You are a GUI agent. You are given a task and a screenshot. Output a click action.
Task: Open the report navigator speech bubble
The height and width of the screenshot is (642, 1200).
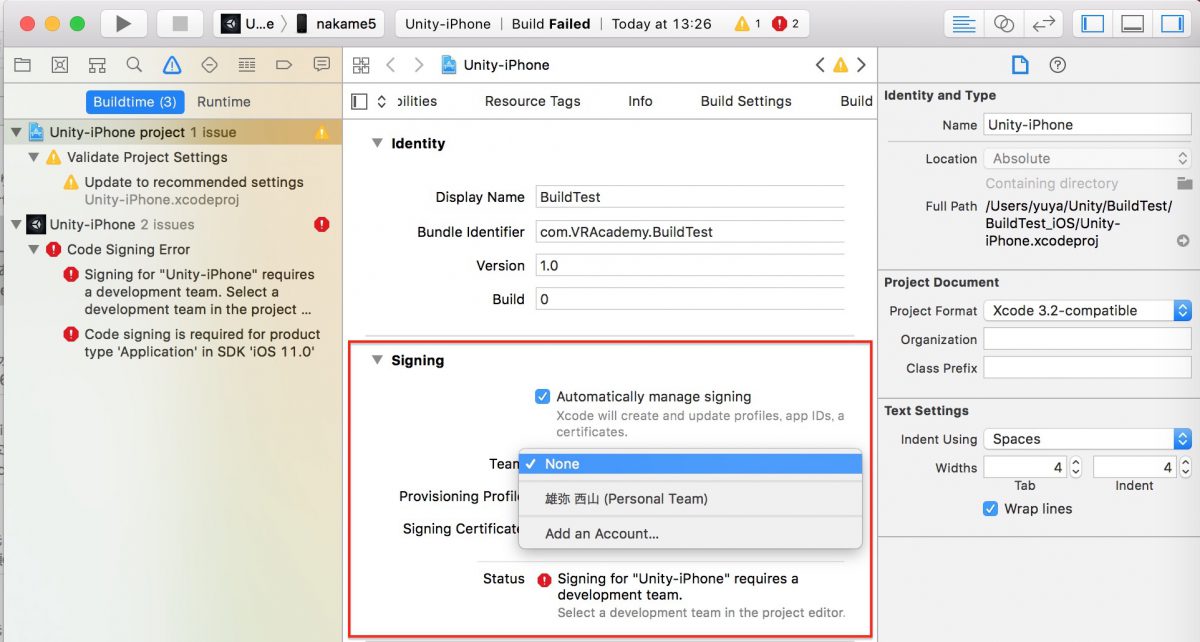(321, 65)
